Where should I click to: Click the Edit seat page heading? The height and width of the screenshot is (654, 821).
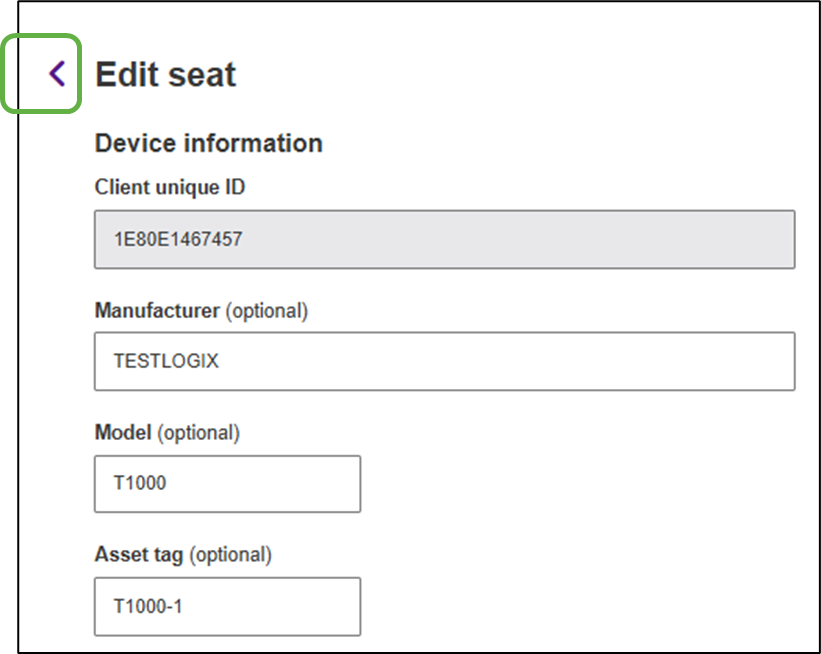pyautogui.click(x=166, y=74)
